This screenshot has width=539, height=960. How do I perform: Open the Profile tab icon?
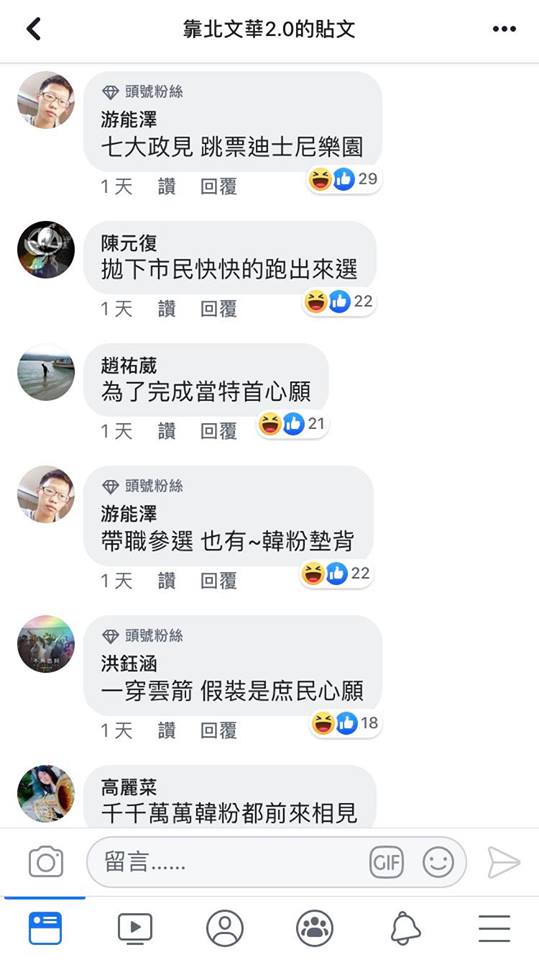[225, 928]
